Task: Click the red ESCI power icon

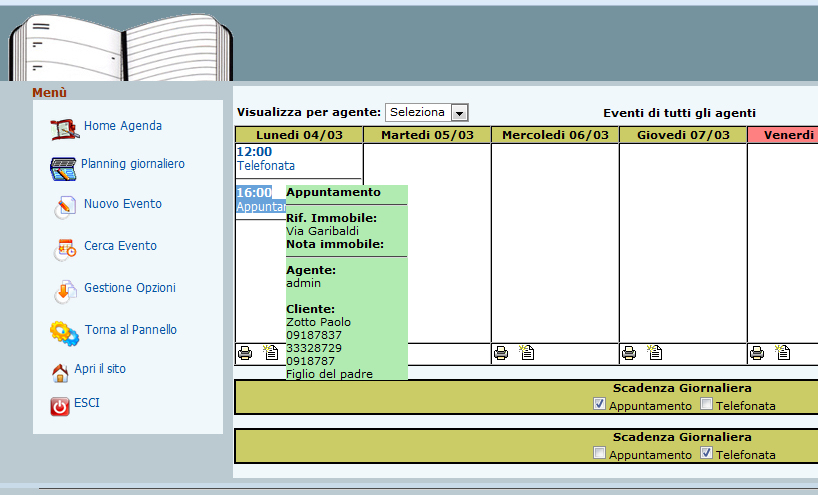Action: point(60,406)
